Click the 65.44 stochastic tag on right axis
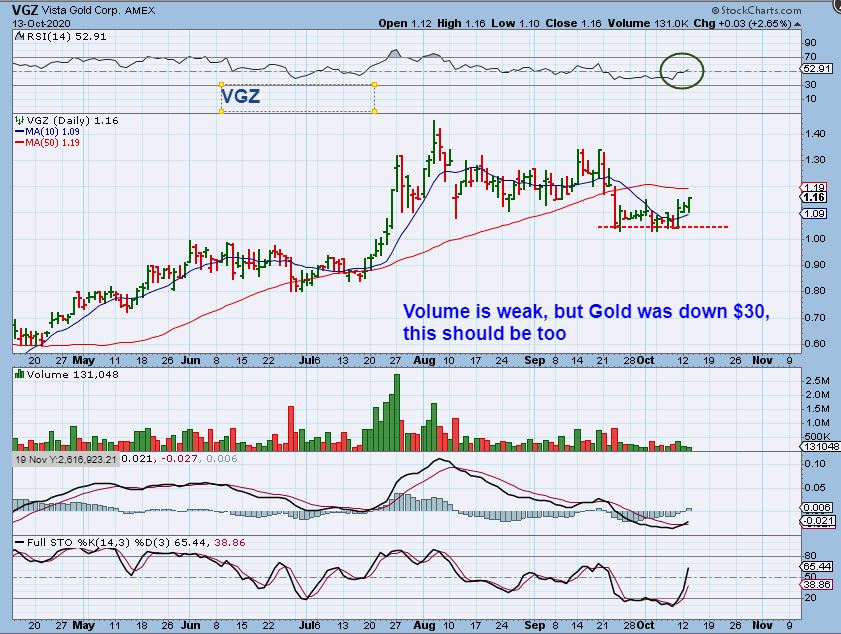 click(x=817, y=566)
